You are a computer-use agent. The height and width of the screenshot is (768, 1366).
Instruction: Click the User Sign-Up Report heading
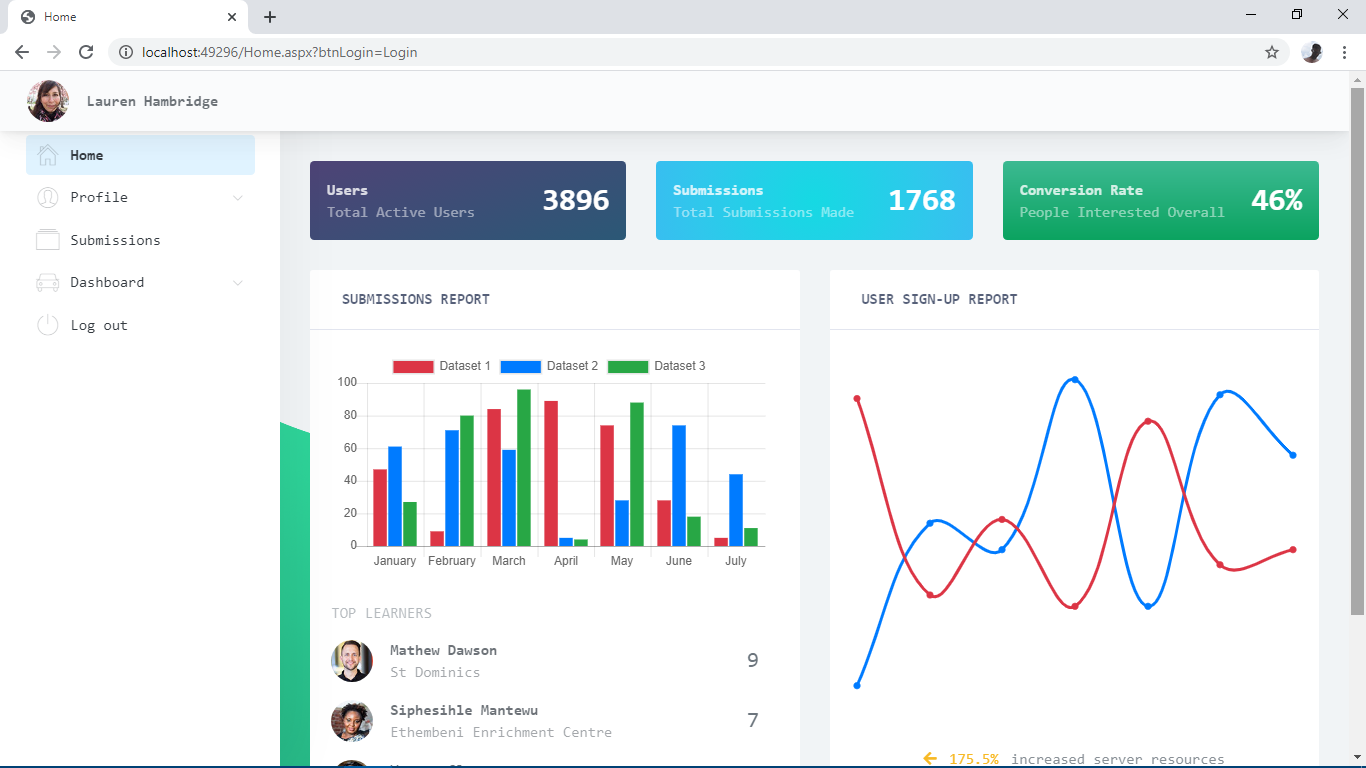[x=939, y=299]
